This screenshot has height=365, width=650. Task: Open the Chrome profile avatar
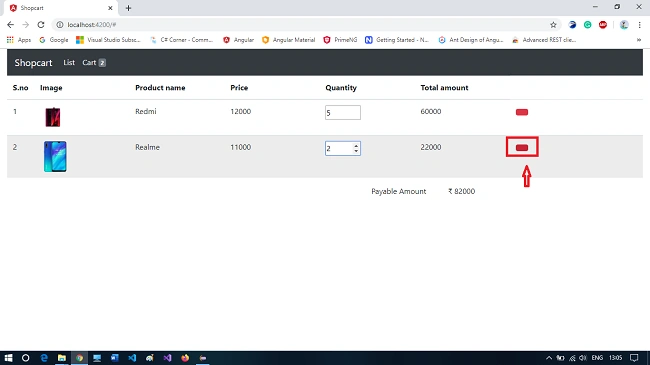624,25
